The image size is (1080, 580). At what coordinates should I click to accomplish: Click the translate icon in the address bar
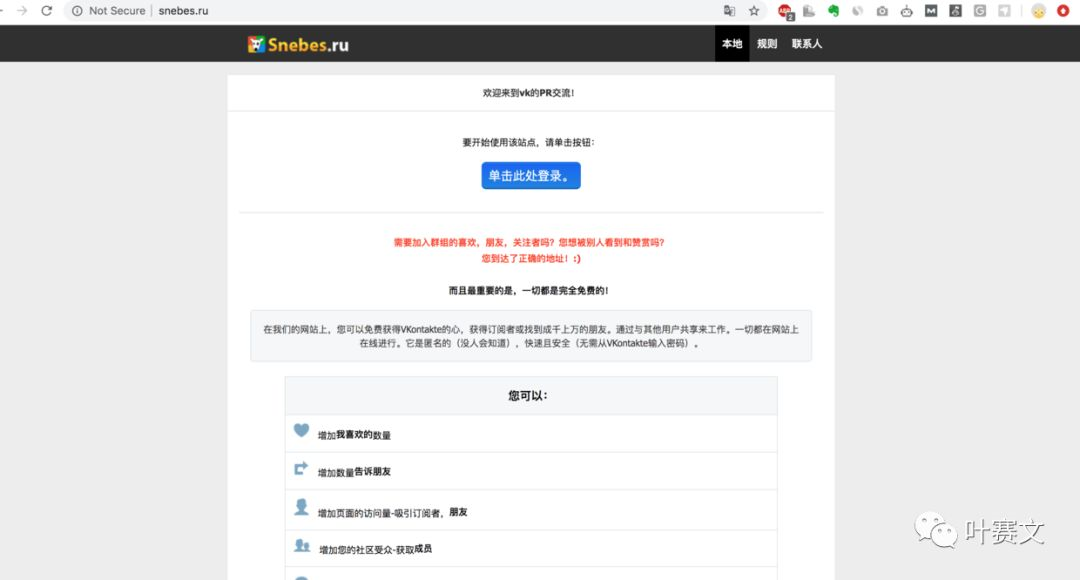[730, 11]
